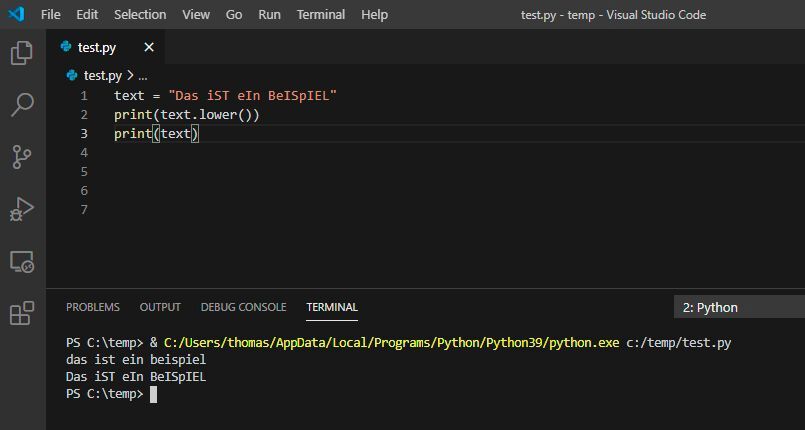Open the '2: Python' terminal selector dropdown
Screen dimensions: 805x430
(x=739, y=307)
